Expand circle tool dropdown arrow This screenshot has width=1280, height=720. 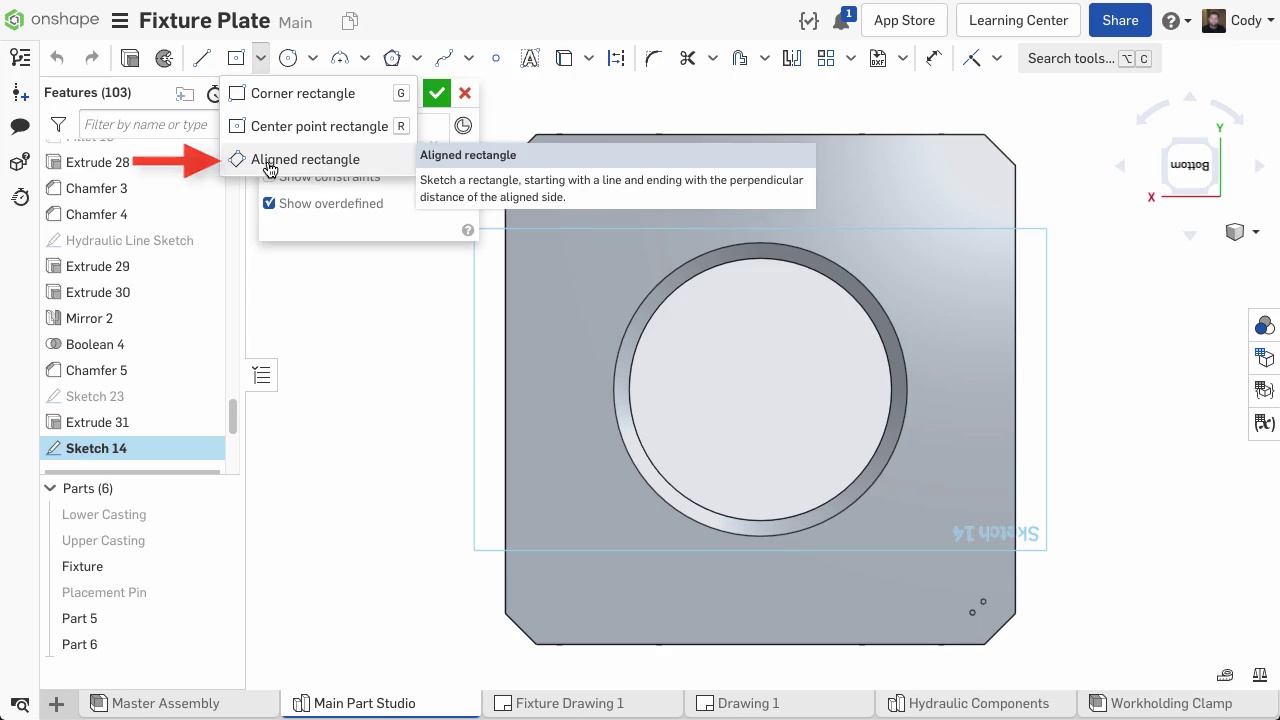(312, 58)
